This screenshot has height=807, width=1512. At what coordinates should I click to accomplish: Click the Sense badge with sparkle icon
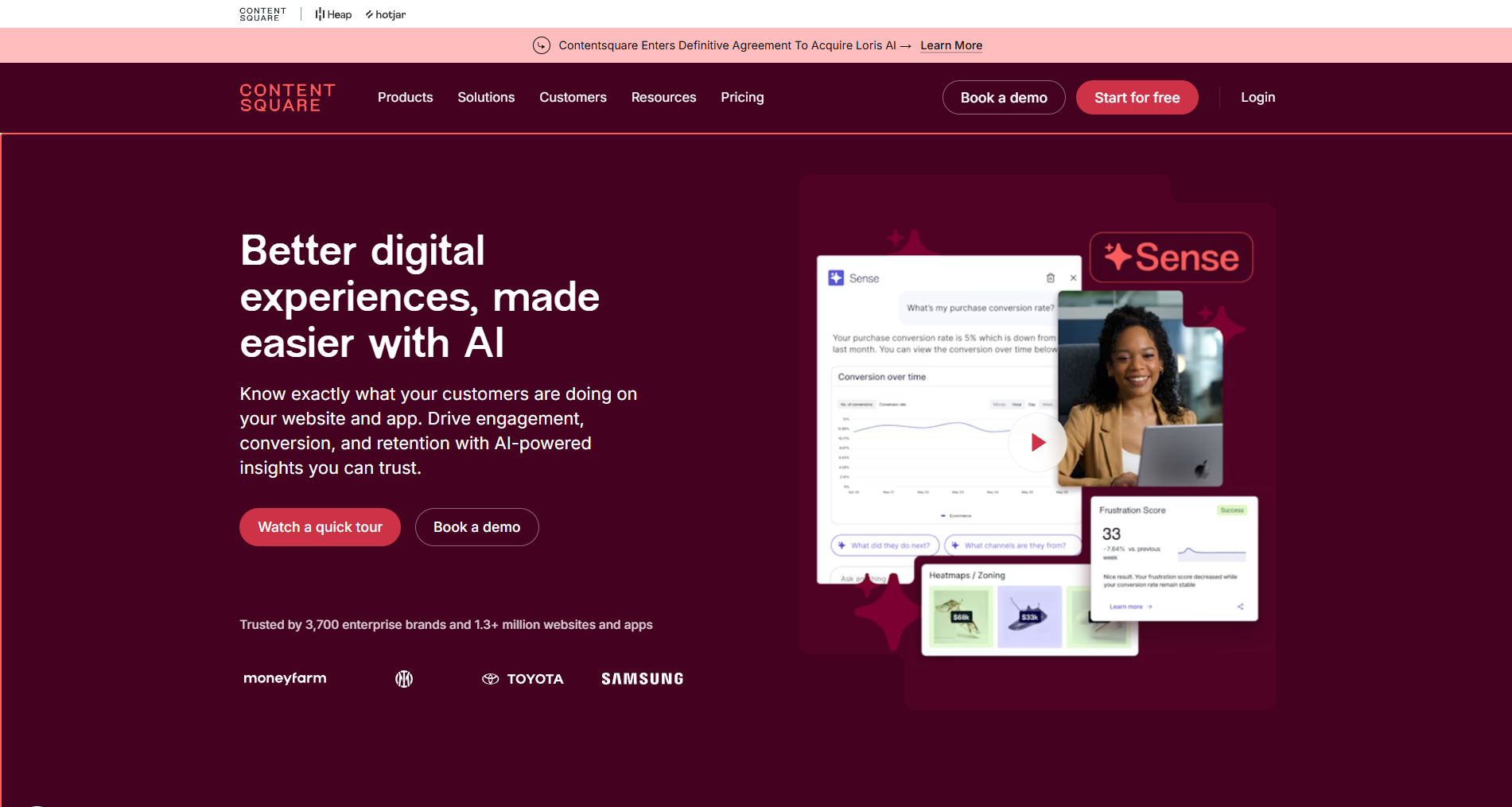click(1171, 257)
